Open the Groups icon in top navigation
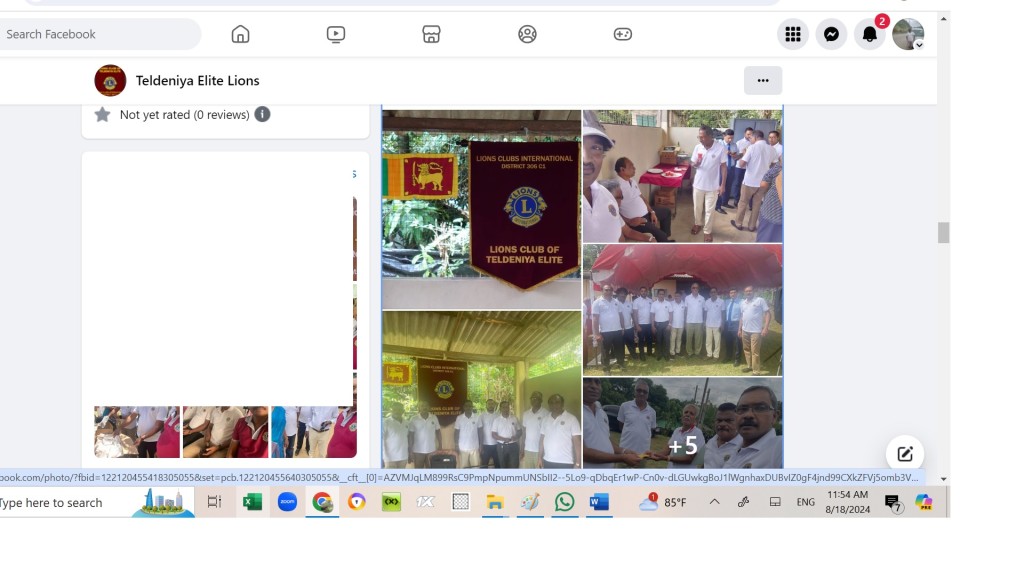 coord(527,34)
